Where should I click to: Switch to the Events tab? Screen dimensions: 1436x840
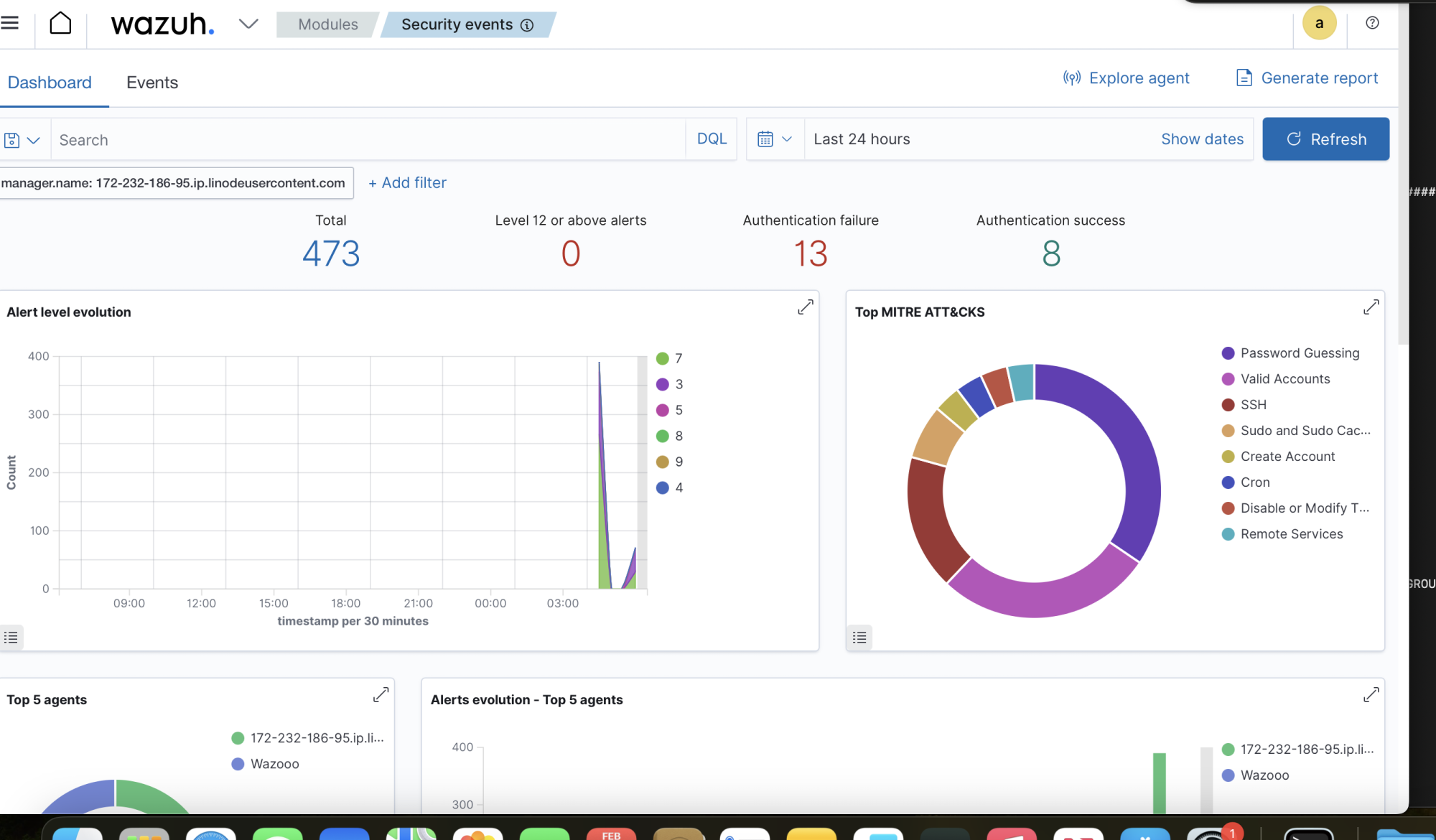(x=152, y=83)
